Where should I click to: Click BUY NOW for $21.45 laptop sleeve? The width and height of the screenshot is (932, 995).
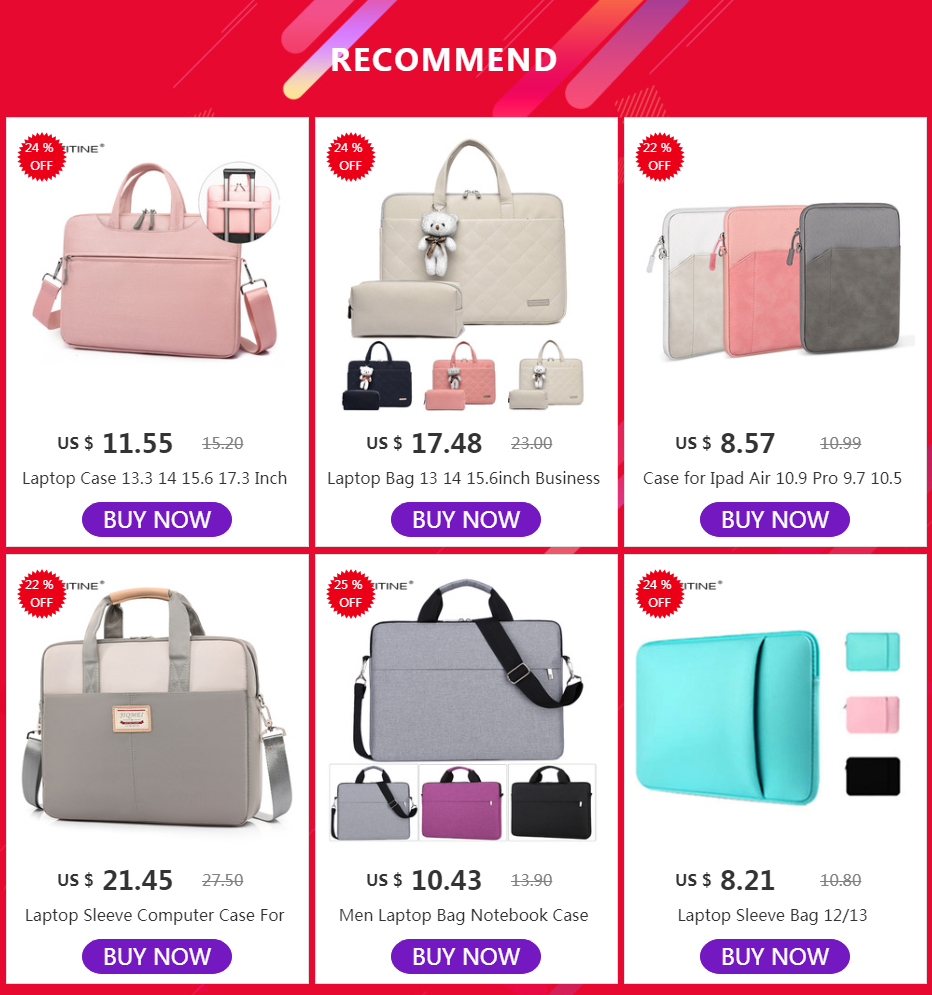point(157,956)
